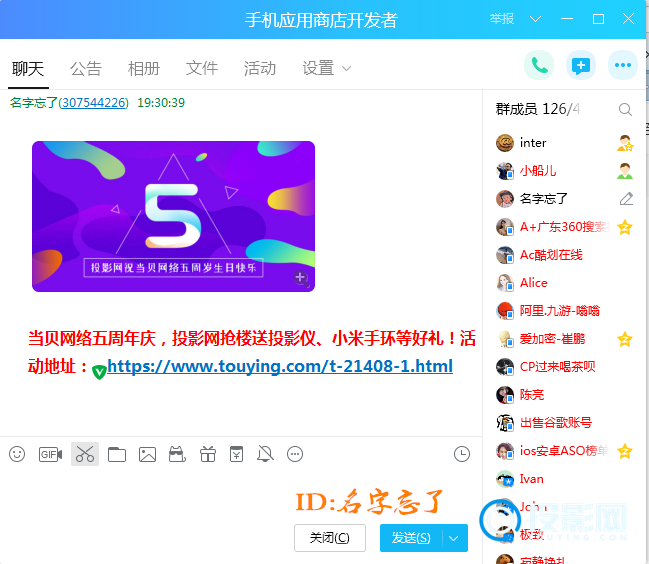The height and width of the screenshot is (564, 649).
Task: Insert a picture with image icon
Action: 147,454
